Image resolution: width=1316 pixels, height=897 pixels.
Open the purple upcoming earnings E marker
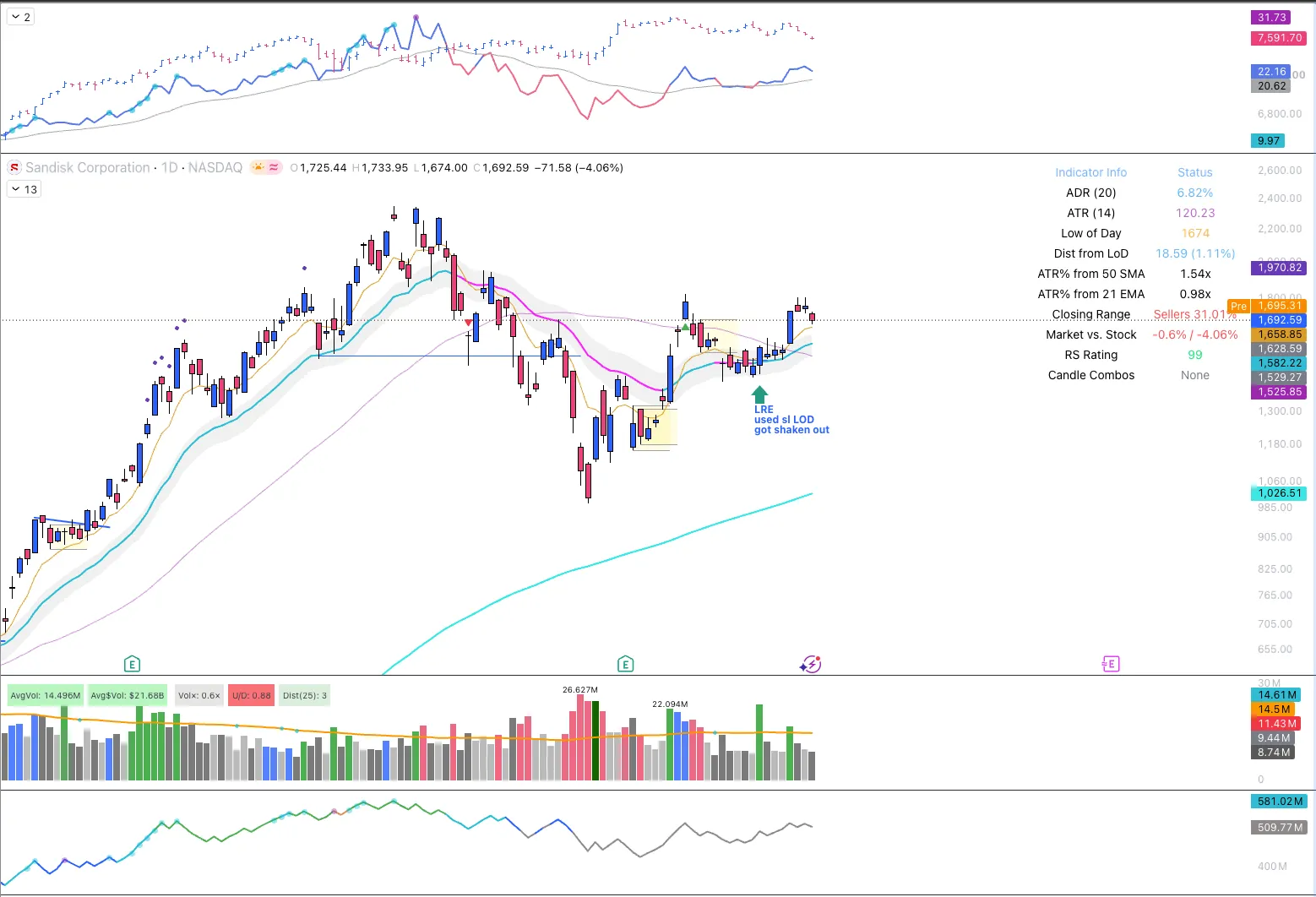point(1111,664)
